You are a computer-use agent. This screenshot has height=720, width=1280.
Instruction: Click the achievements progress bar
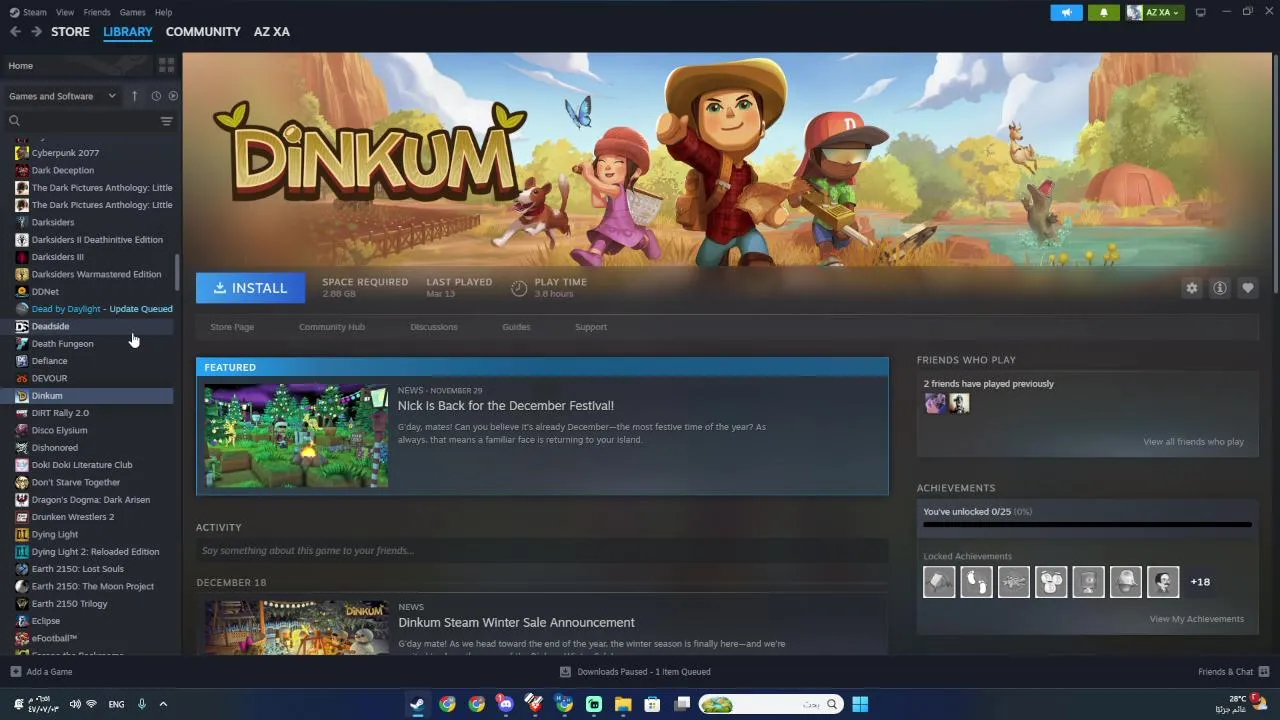pos(1087,524)
